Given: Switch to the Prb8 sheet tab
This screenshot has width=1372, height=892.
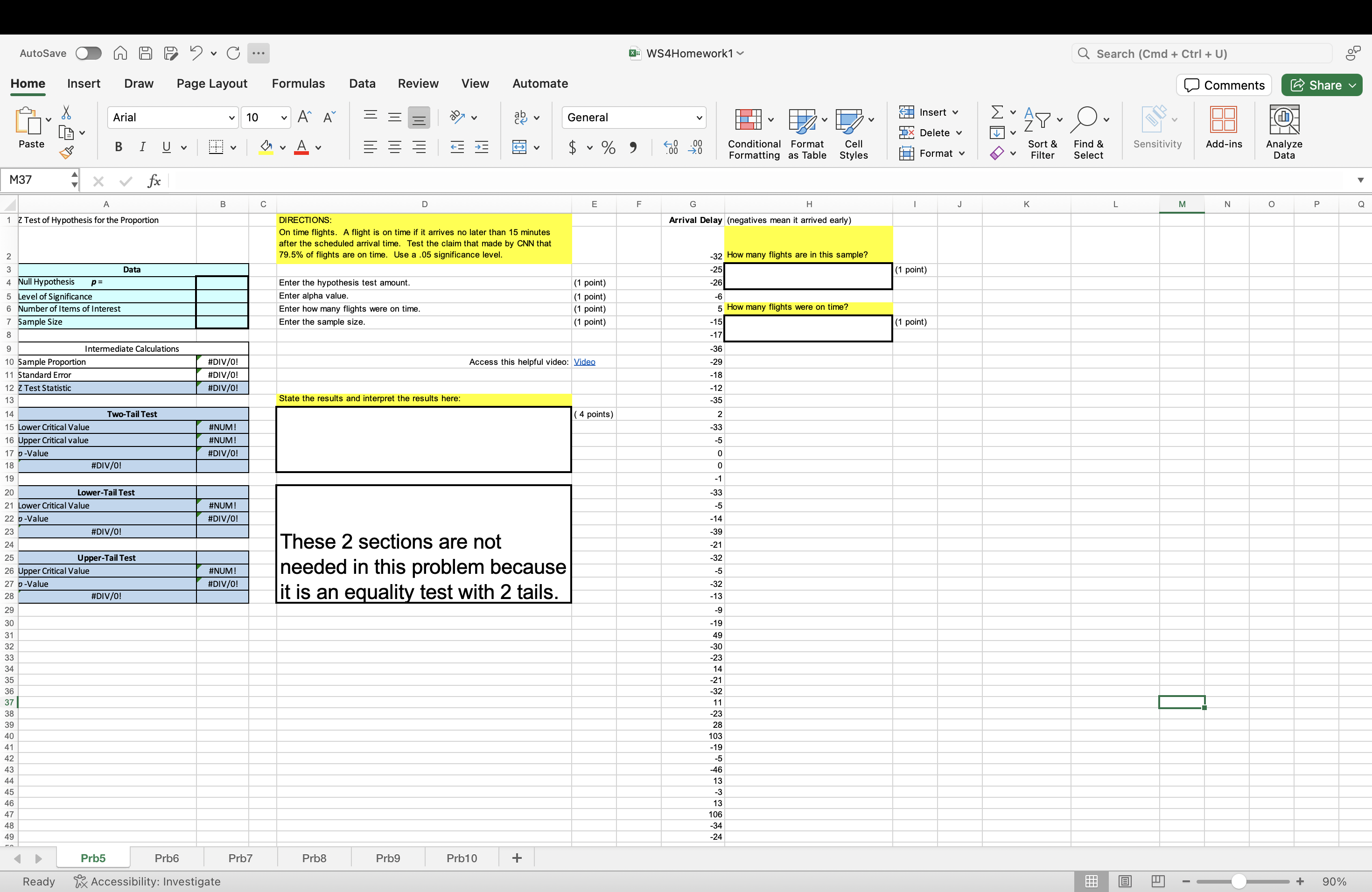Looking at the screenshot, I should (314, 857).
